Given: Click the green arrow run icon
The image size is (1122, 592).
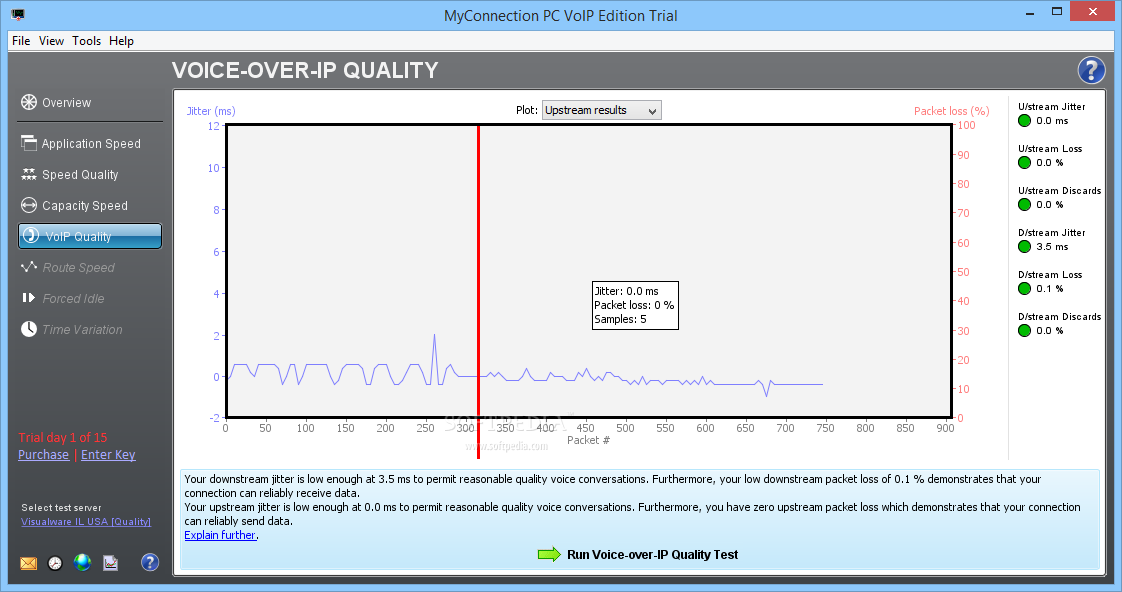Looking at the screenshot, I should [x=549, y=554].
